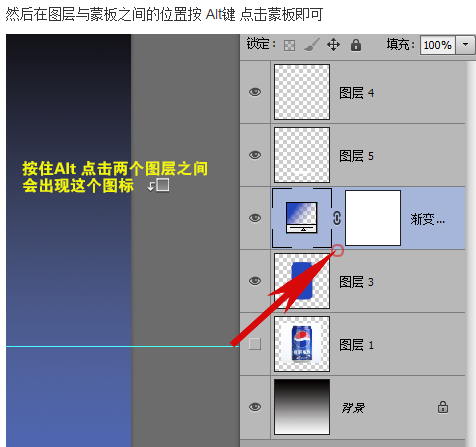Hide 图层 4 via eye icon

coord(255,92)
